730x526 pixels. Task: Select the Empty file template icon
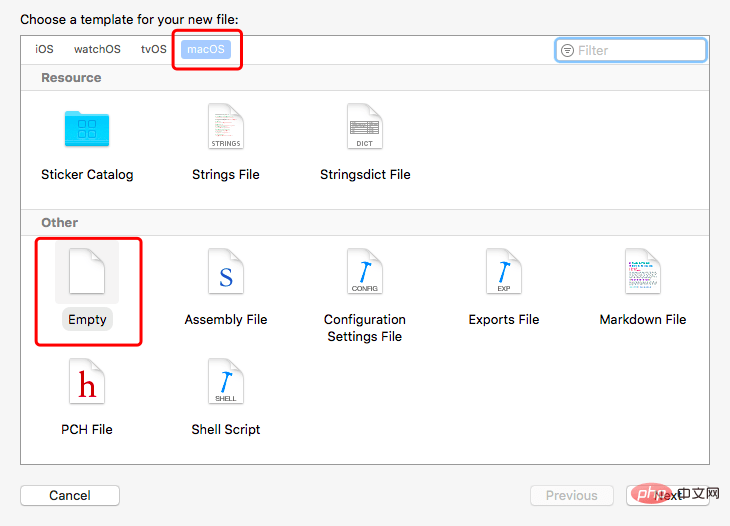87,271
